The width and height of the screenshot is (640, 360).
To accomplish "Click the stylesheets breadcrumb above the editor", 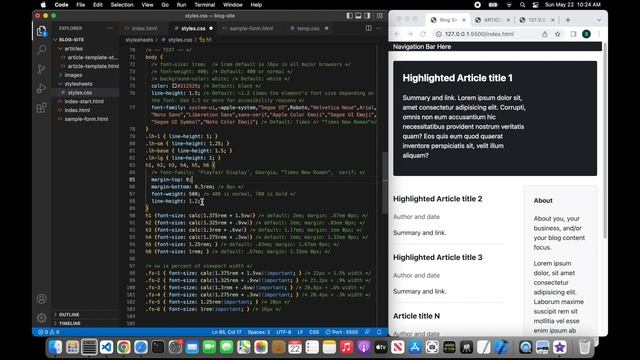I will coord(139,40).
